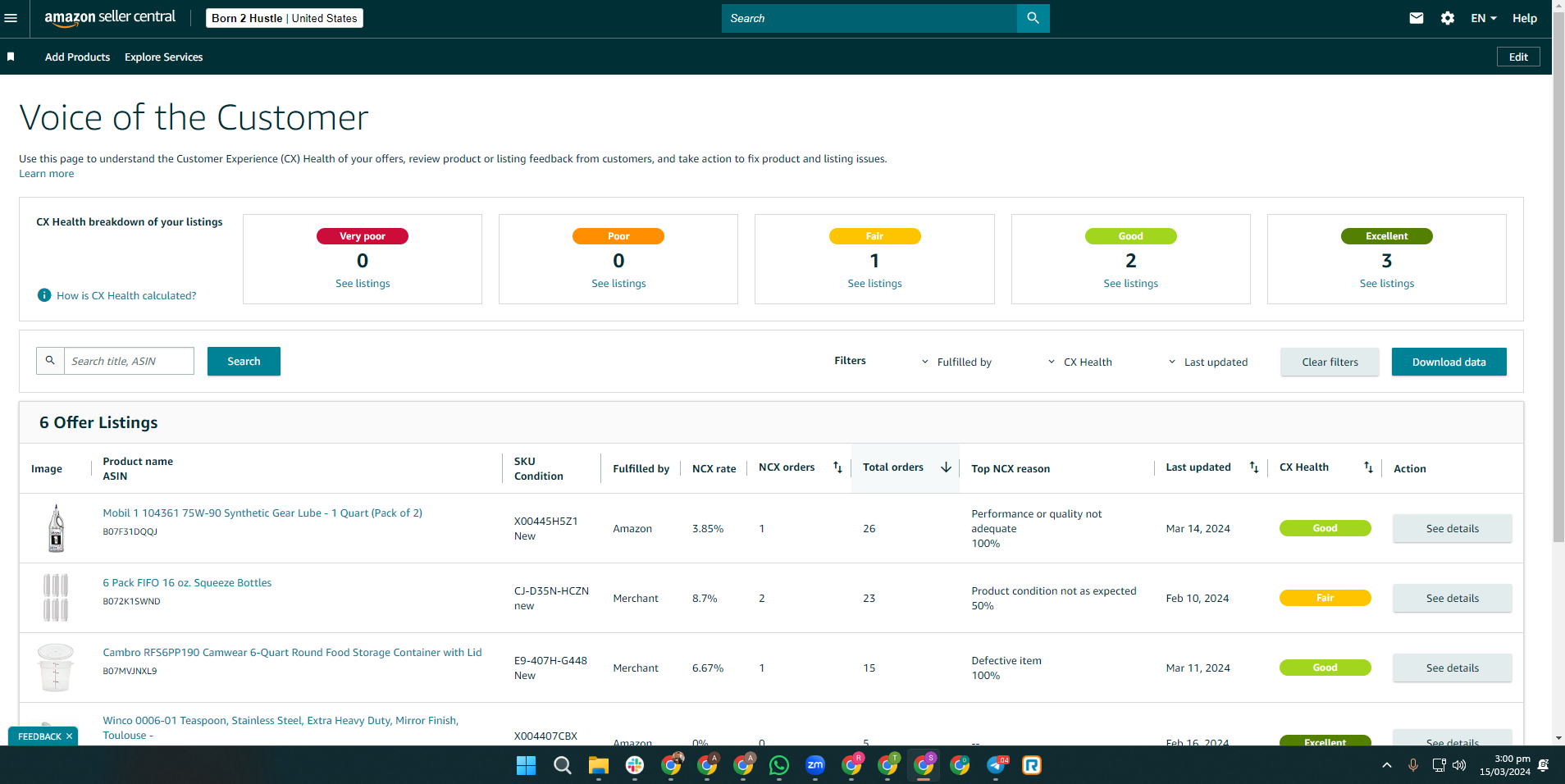Viewport: 1565px width, 784px height.
Task: Open the Cambro Camwear Food Storage Container link
Action: (x=292, y=652)
